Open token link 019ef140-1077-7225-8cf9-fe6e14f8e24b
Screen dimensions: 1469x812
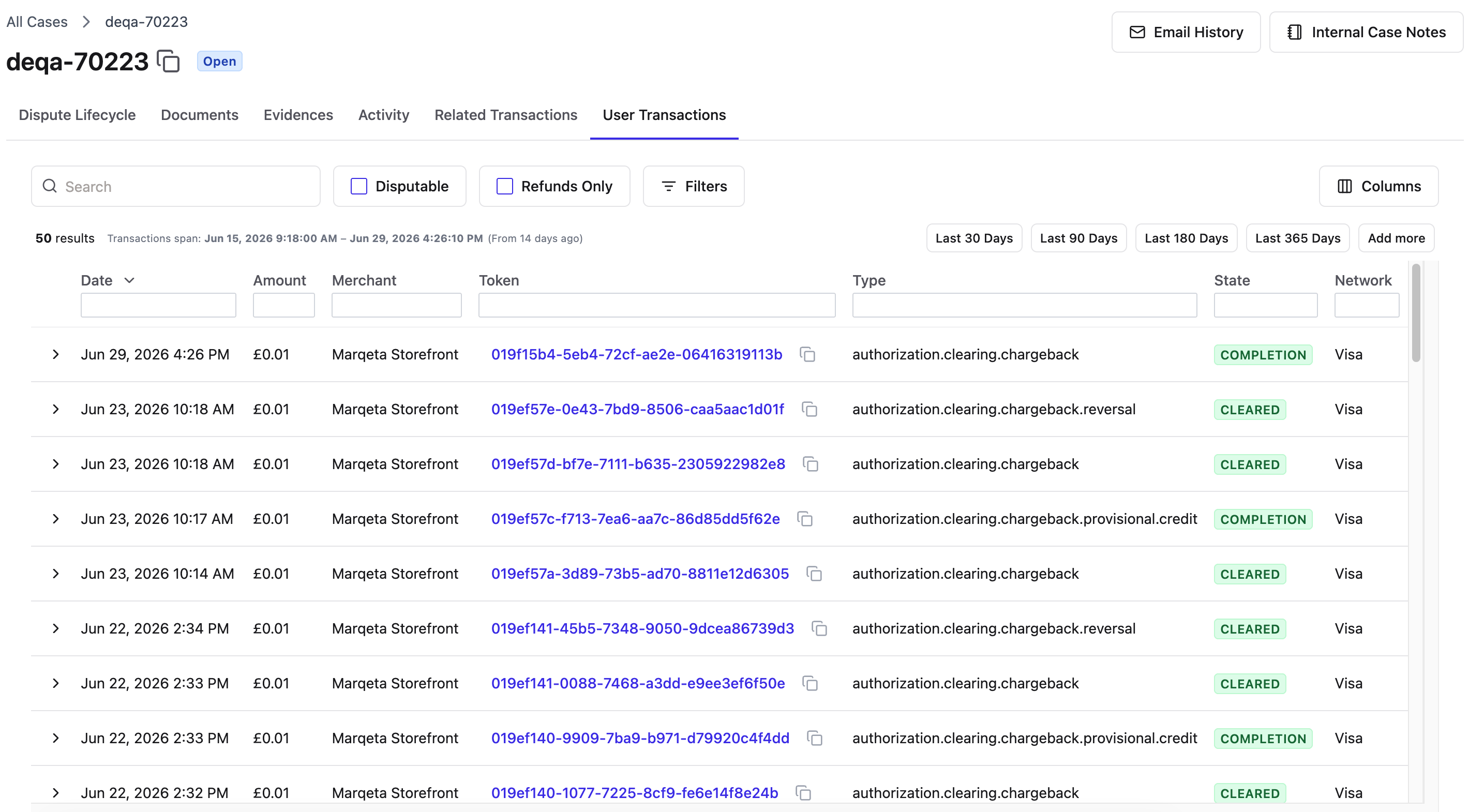635,793
